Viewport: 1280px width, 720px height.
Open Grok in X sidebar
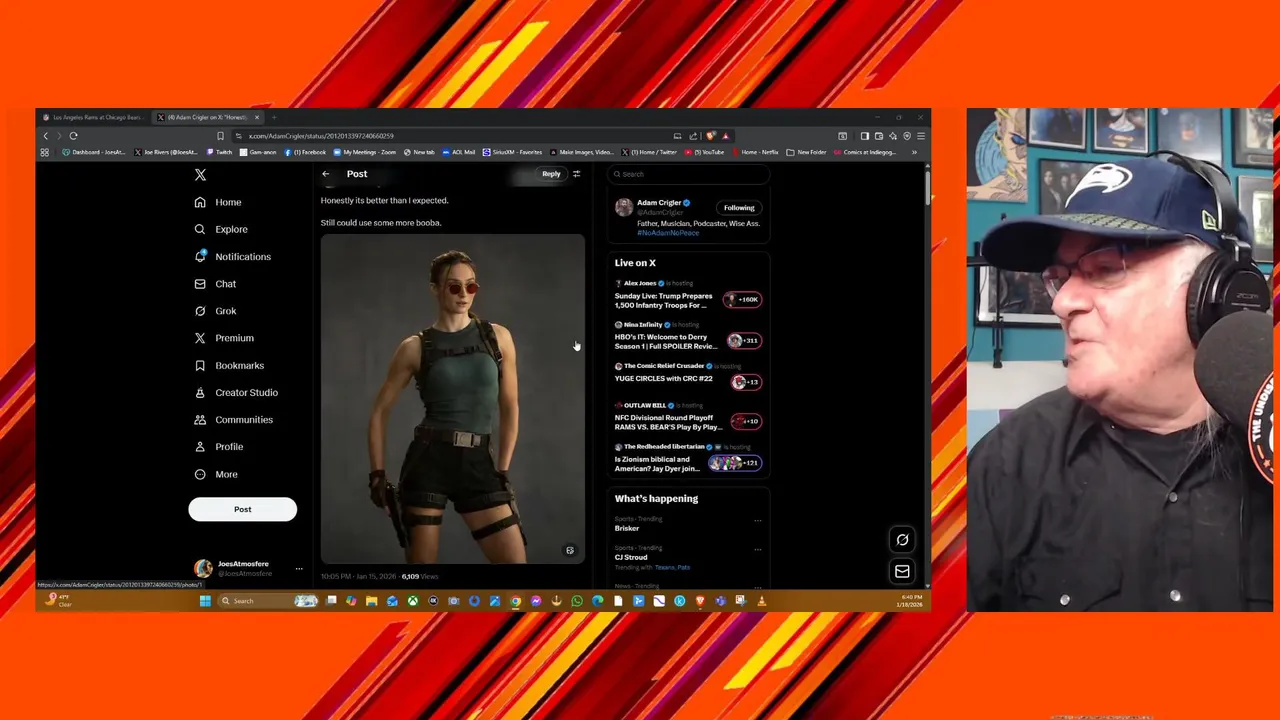point(215,311)
